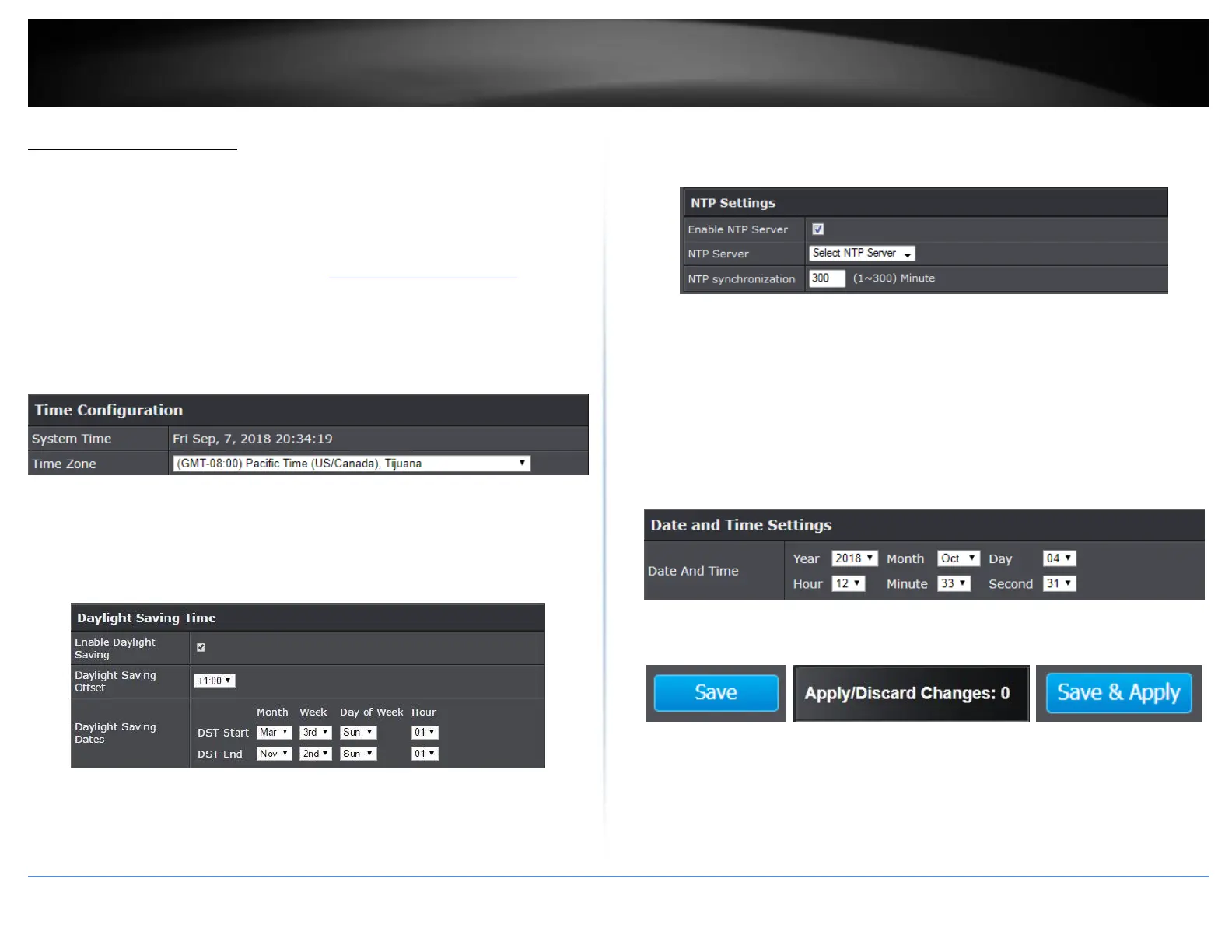
Task: Open the DST Start Day of Week dropdown
Action: [358, 733]
